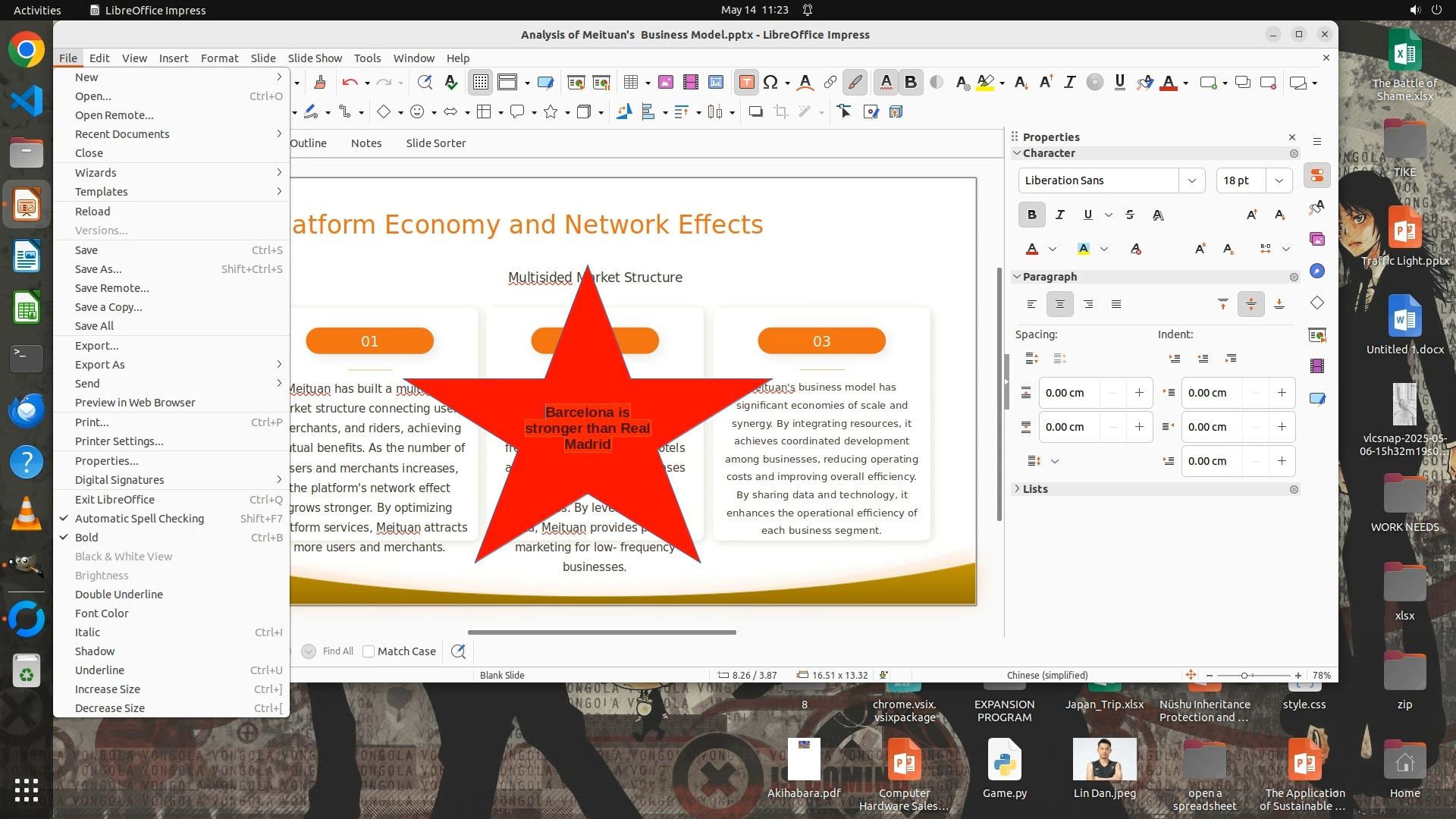Click Export... in the File menu
The width and height of the screenshot is (1456, 819).
(x=96, y=346)
